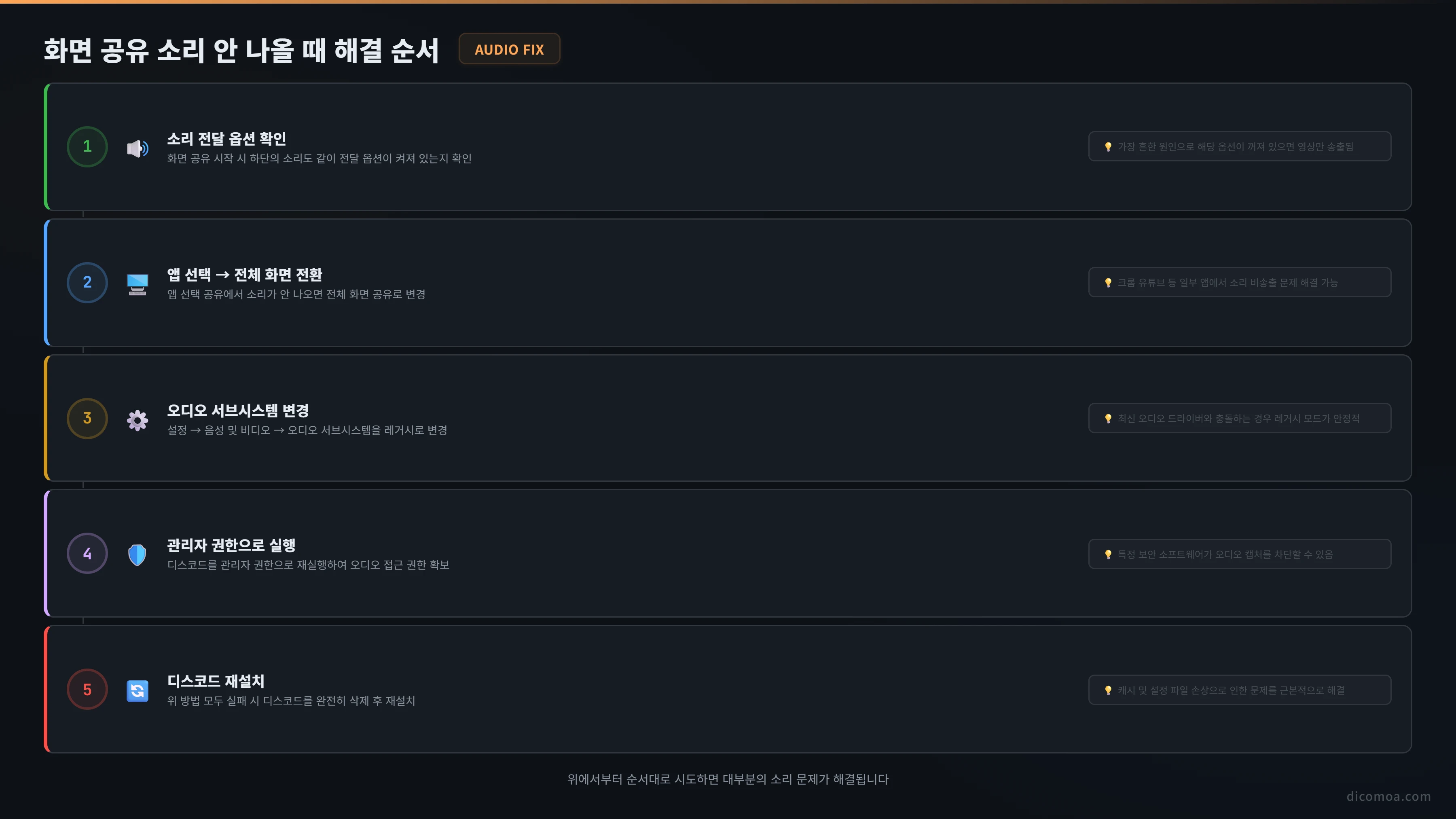Click the gear icon in step 3

tap(138, 420)
